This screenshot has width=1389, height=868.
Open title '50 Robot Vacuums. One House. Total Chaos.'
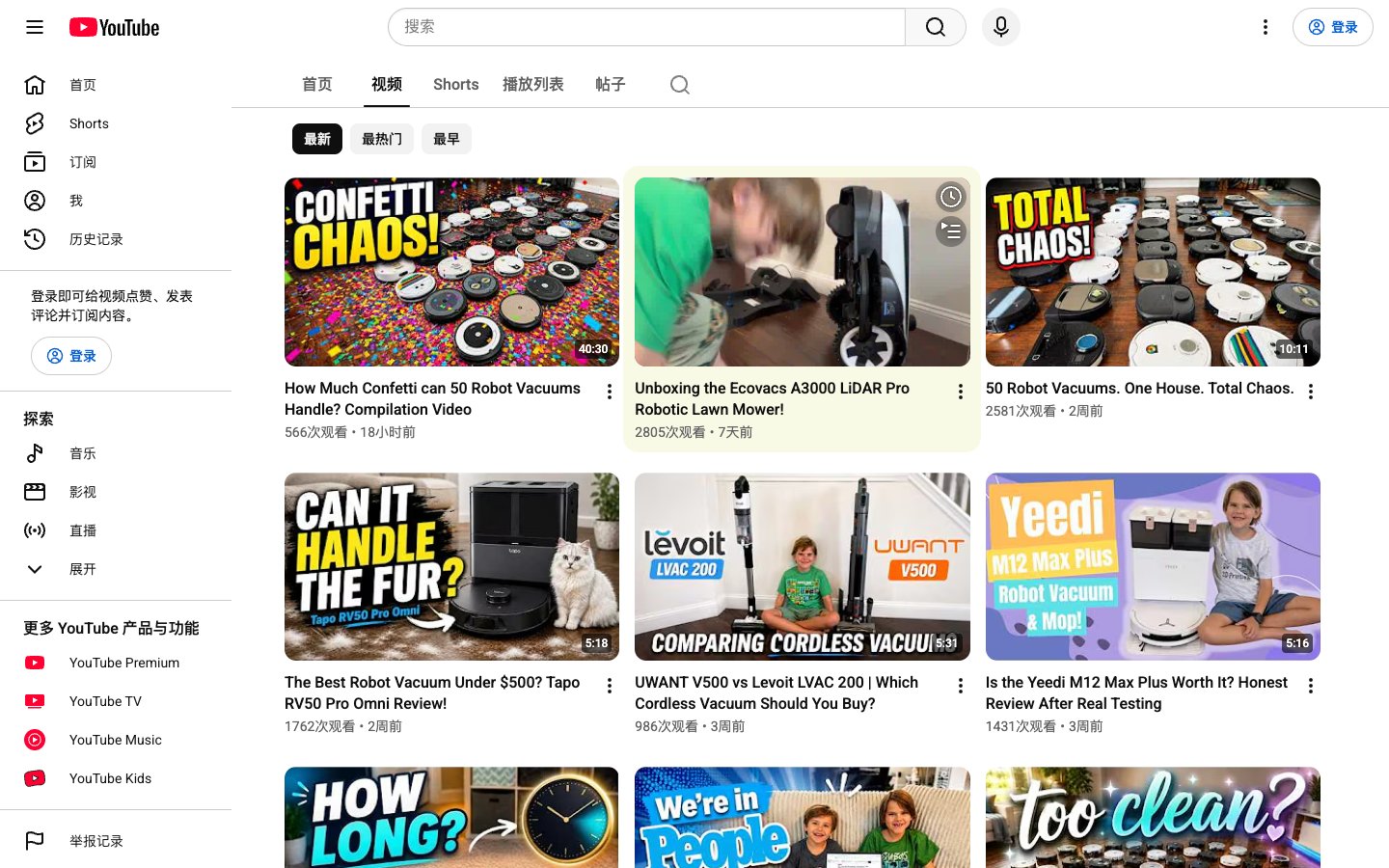pos(1139,388)
